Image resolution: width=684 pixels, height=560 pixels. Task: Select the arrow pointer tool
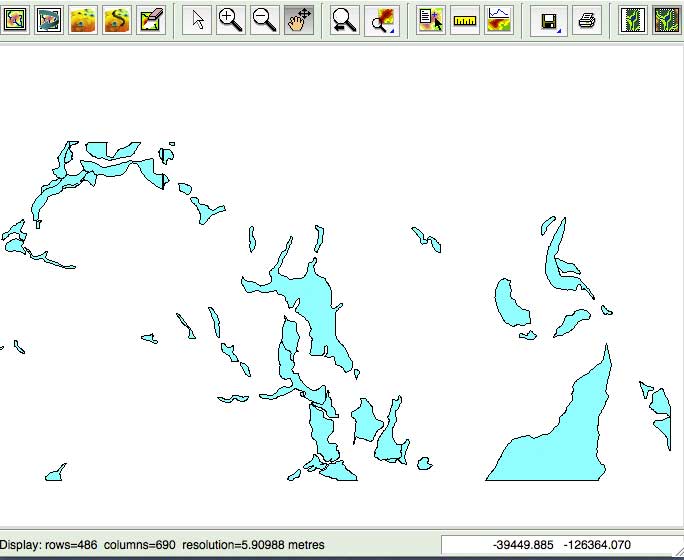(x=197, y=20)
